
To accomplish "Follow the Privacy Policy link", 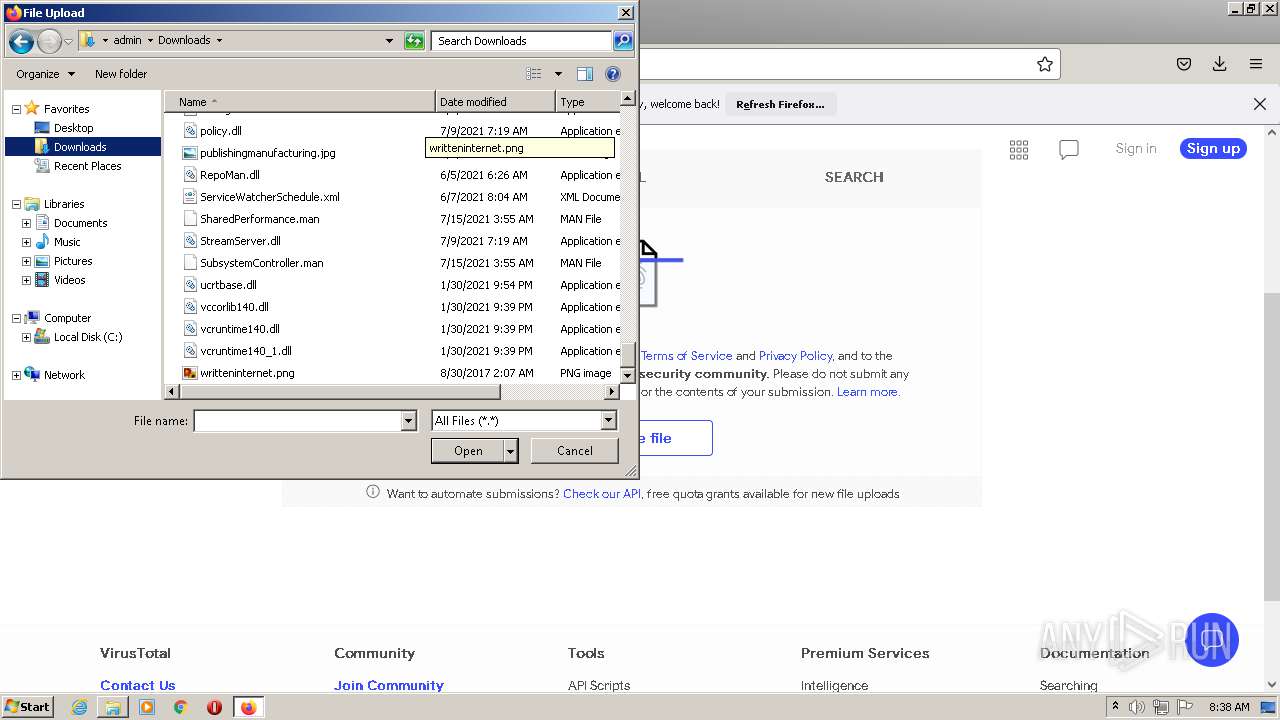I will tap(795, 356).
